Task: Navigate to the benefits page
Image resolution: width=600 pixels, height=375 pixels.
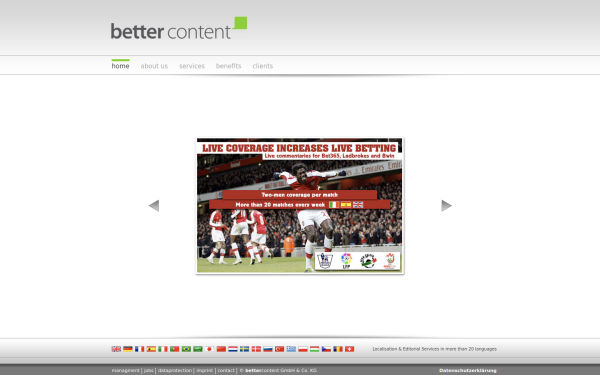Action: (x=228, y=66)
